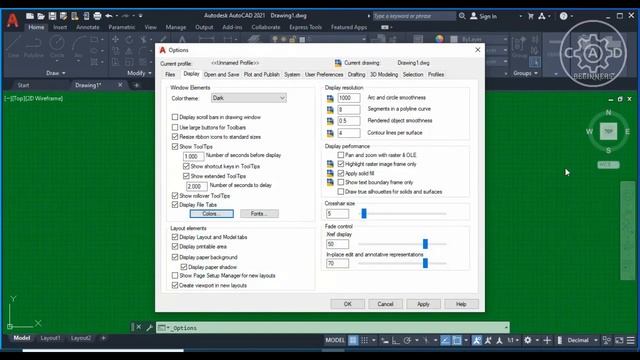
Task: Expand the Draw panel flyout
Action: (x=56, y=73)
